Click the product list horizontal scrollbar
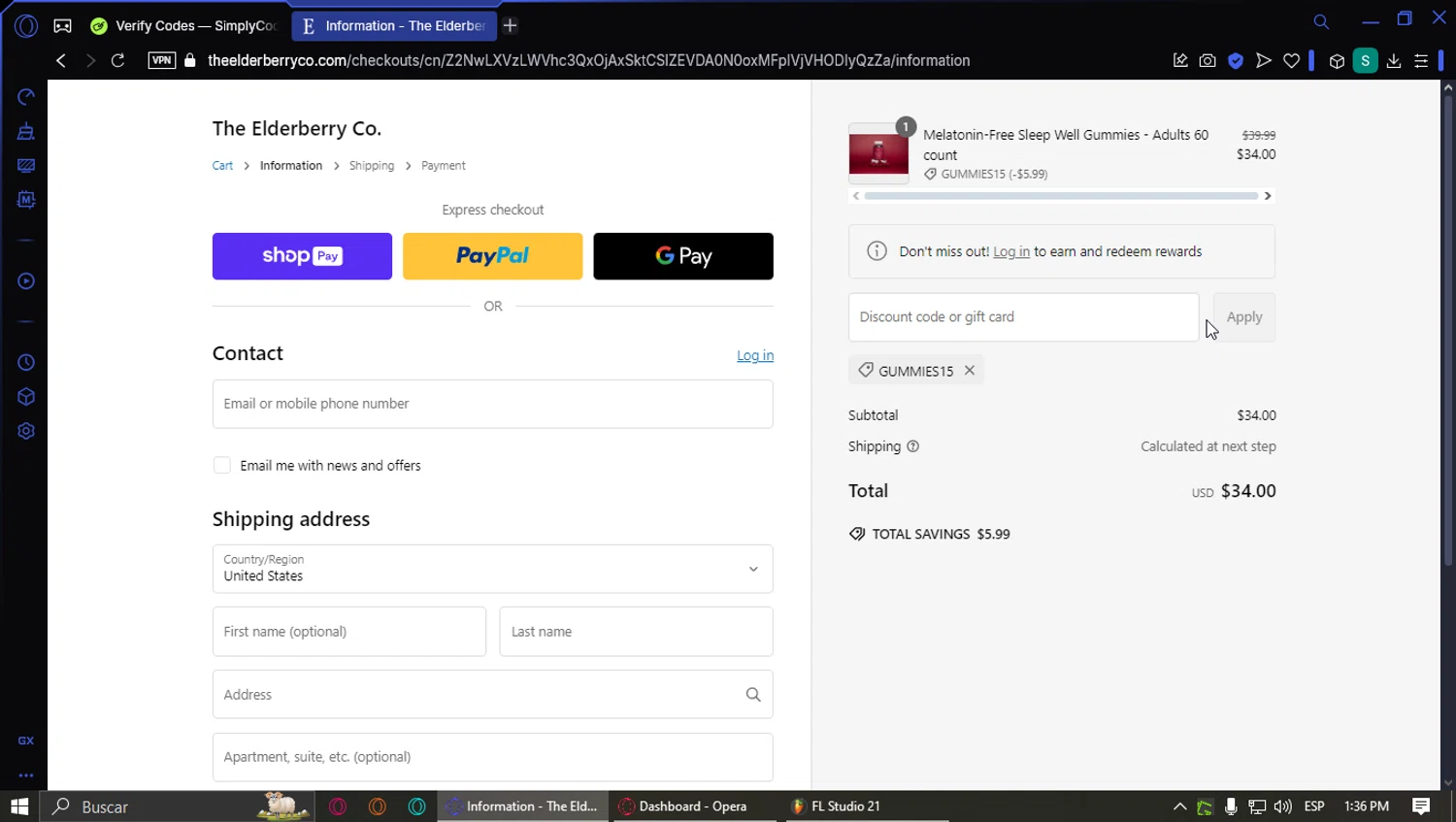 click(1061, 196)
